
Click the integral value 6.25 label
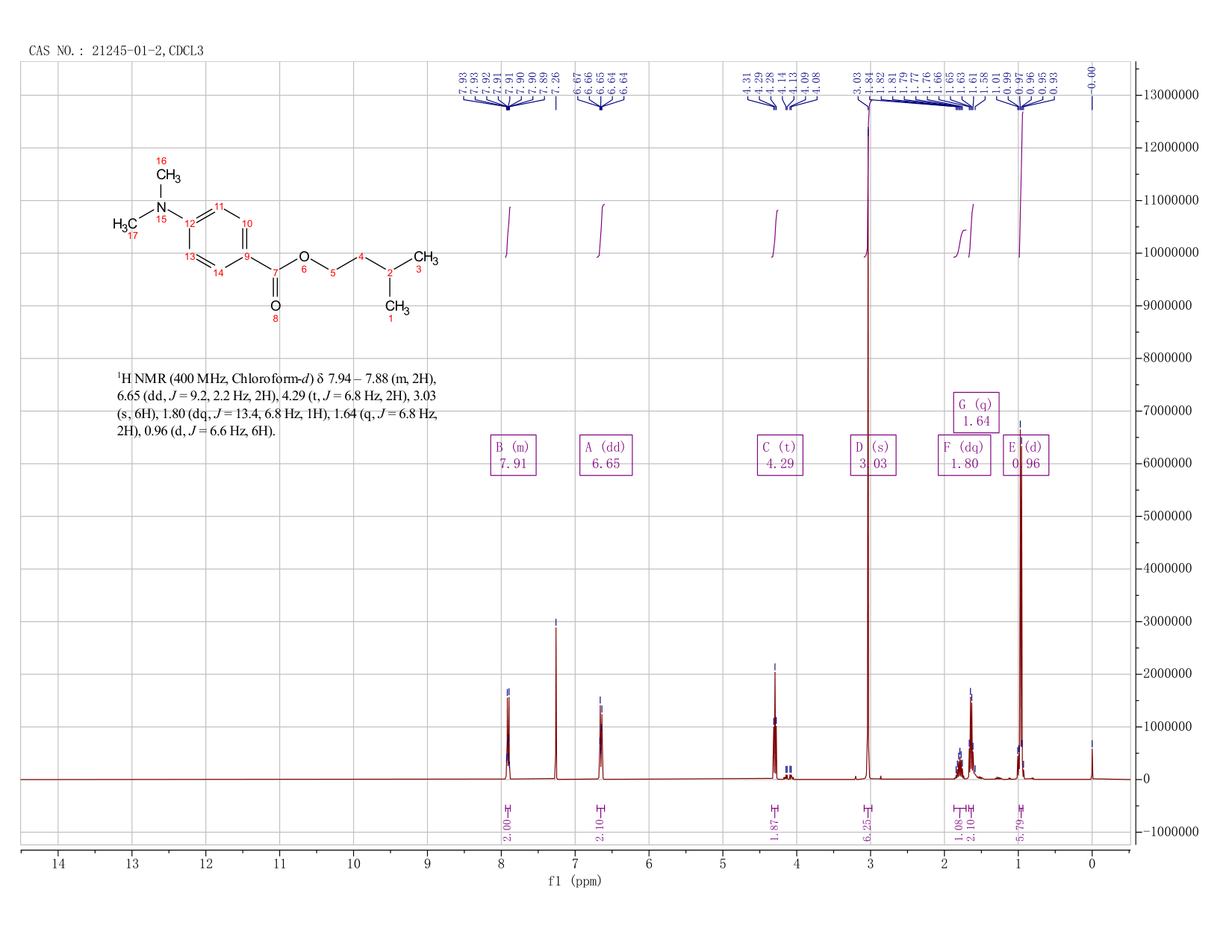coord(867,830)
